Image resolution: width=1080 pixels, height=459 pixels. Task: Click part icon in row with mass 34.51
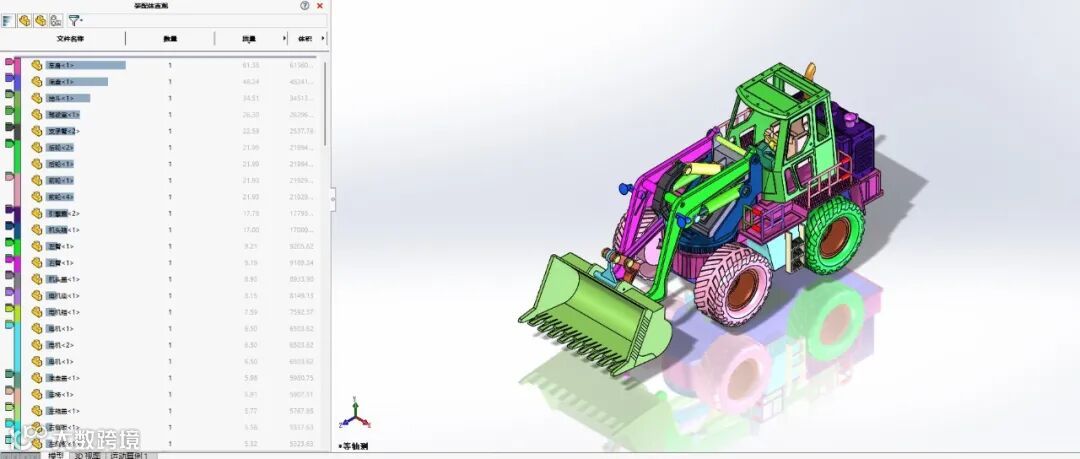37,98
